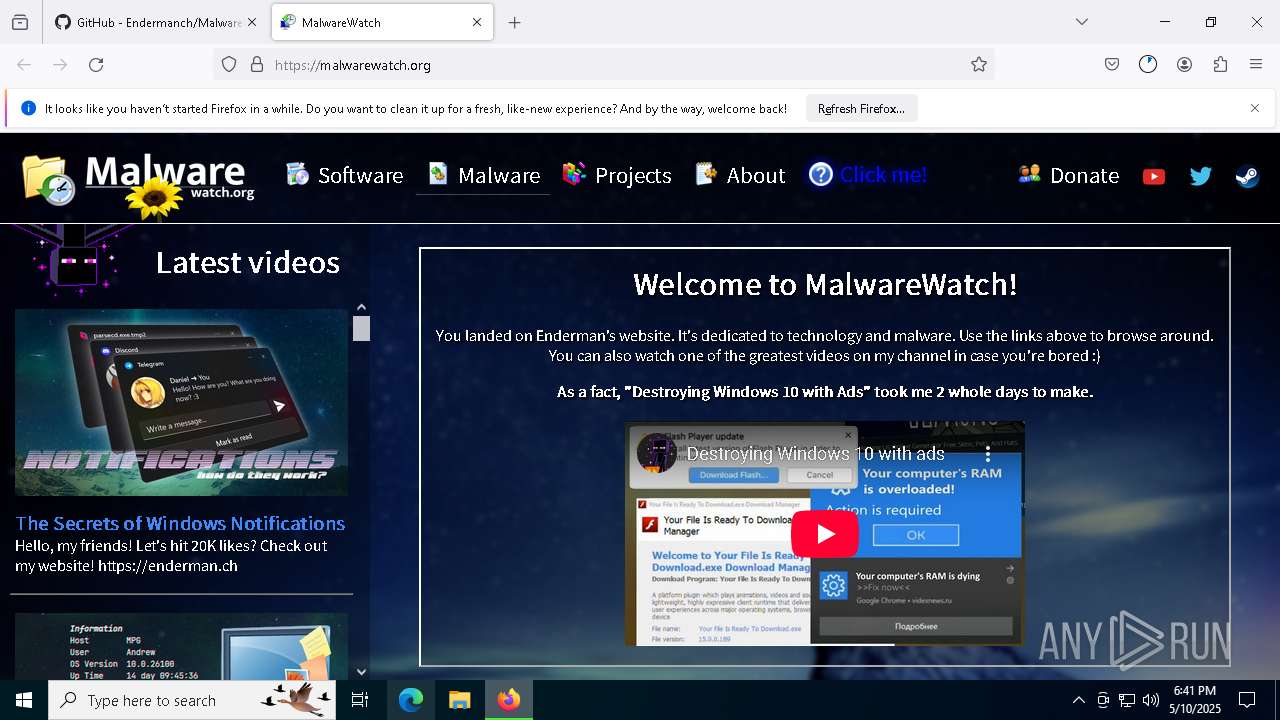Screen dimensions: 1280x720
Task: Launch Microsoft Edge from taskbar
Action: [x=411, y=700]
